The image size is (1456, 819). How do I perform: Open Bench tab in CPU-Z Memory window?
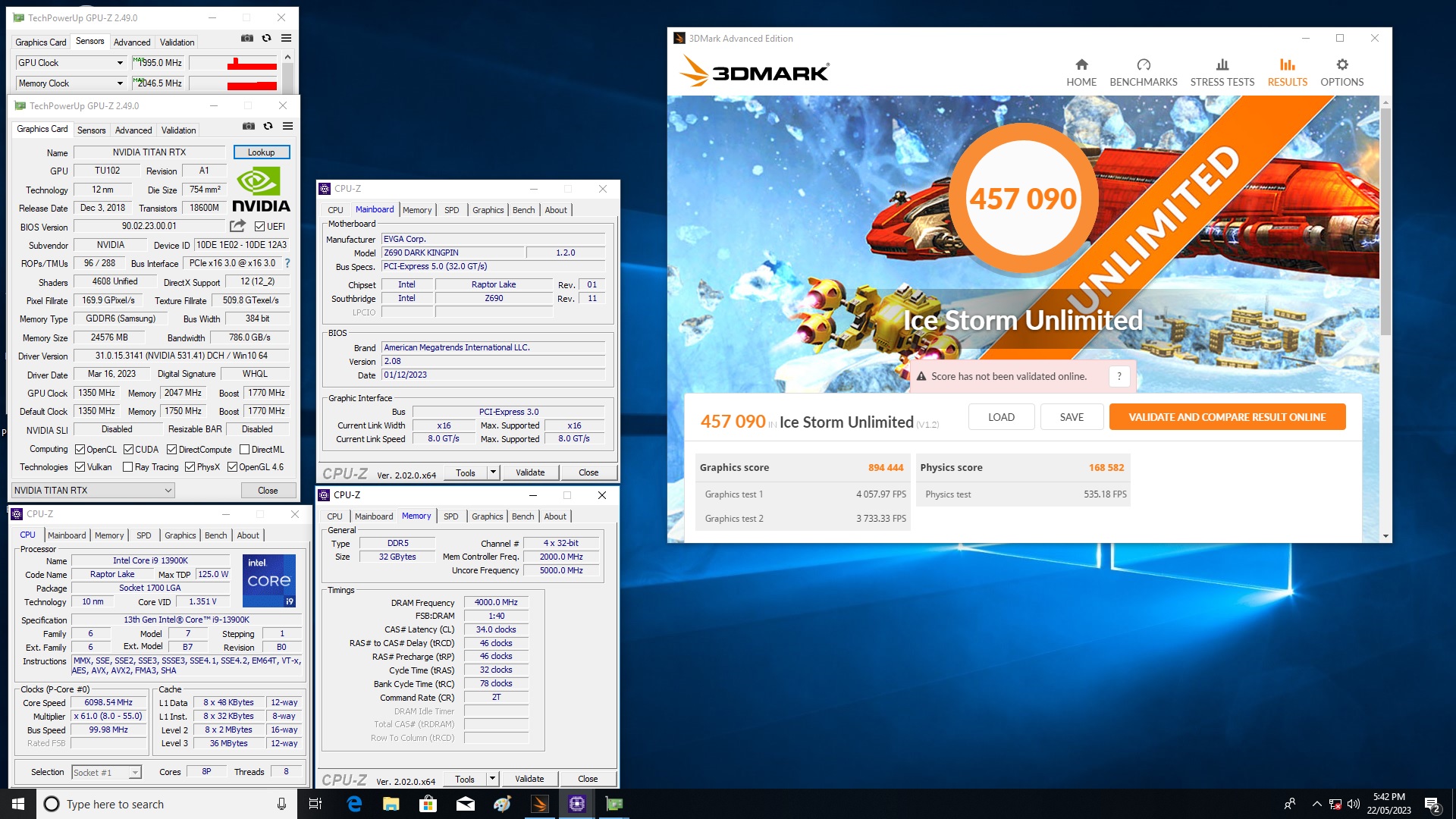click(x=522, y=516)
